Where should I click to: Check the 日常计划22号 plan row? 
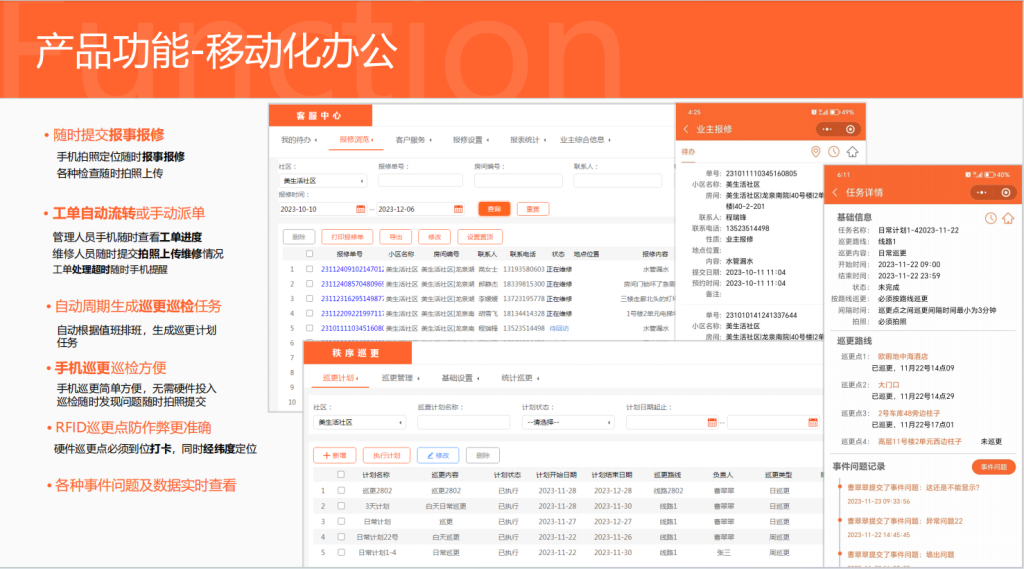pyautogui.click(x=341, y=536)
